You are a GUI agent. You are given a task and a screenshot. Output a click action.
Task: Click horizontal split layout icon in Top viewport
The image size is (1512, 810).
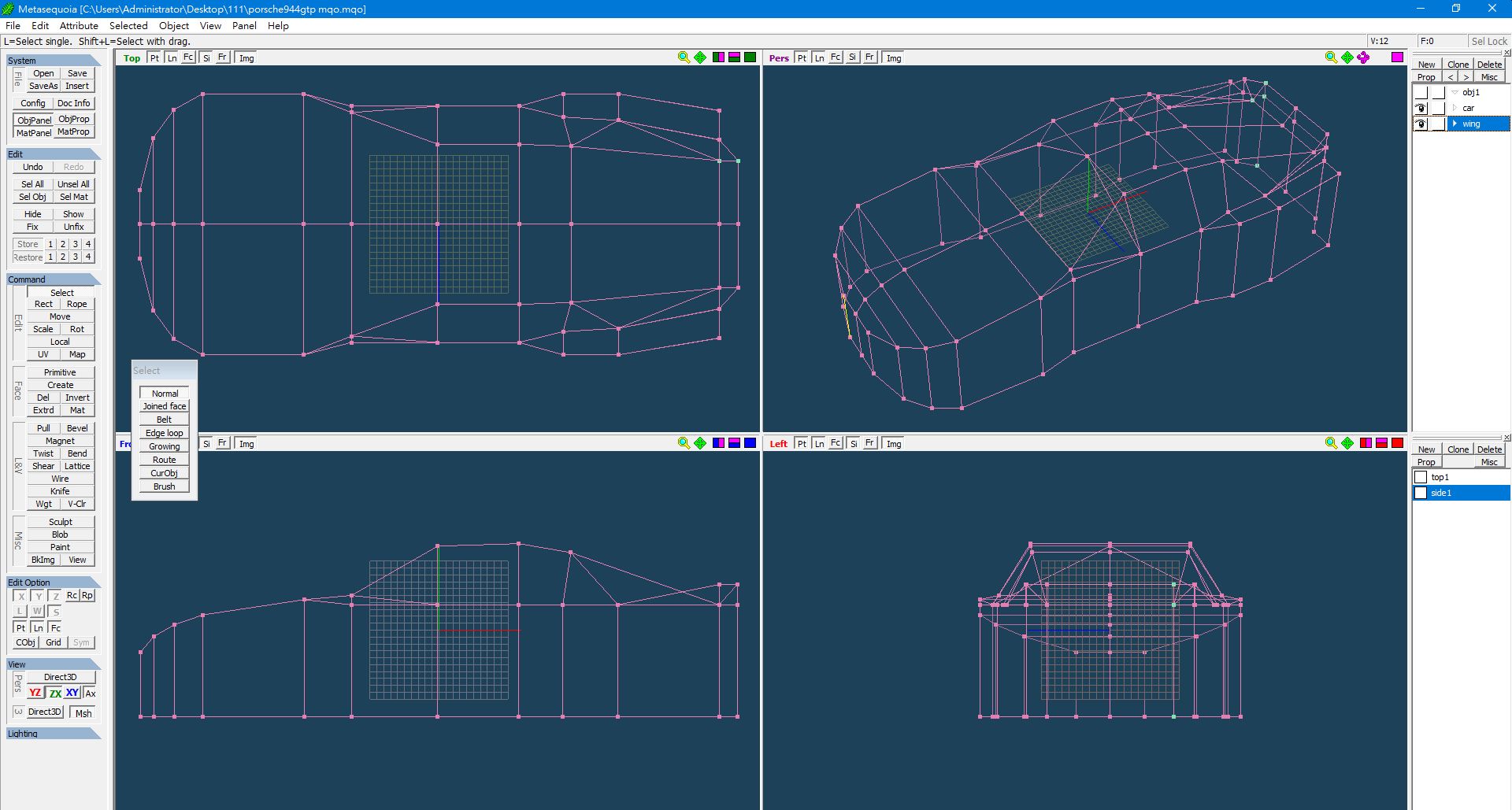click(734, 57)
